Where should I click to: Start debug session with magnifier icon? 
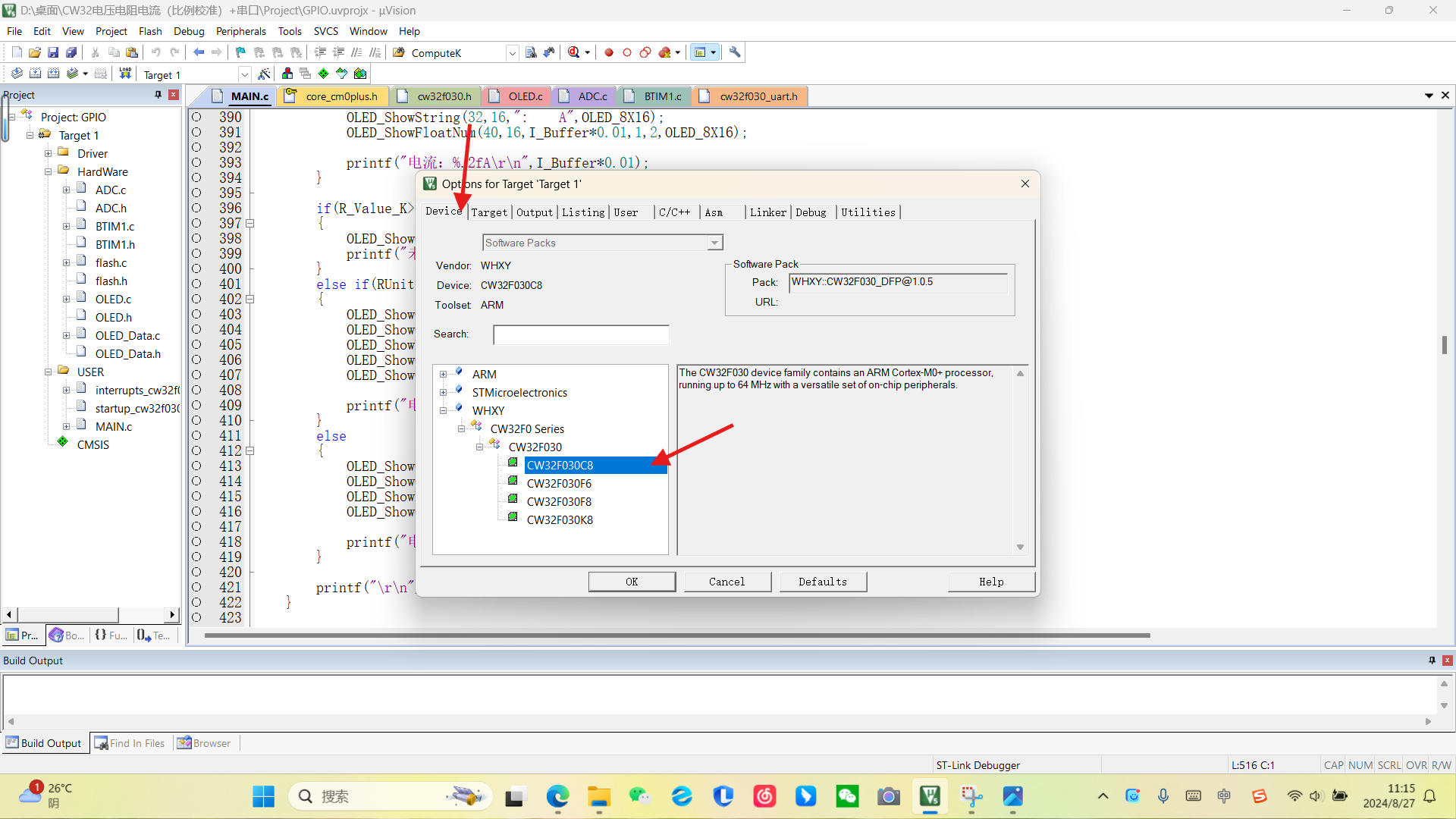(574, 52)
